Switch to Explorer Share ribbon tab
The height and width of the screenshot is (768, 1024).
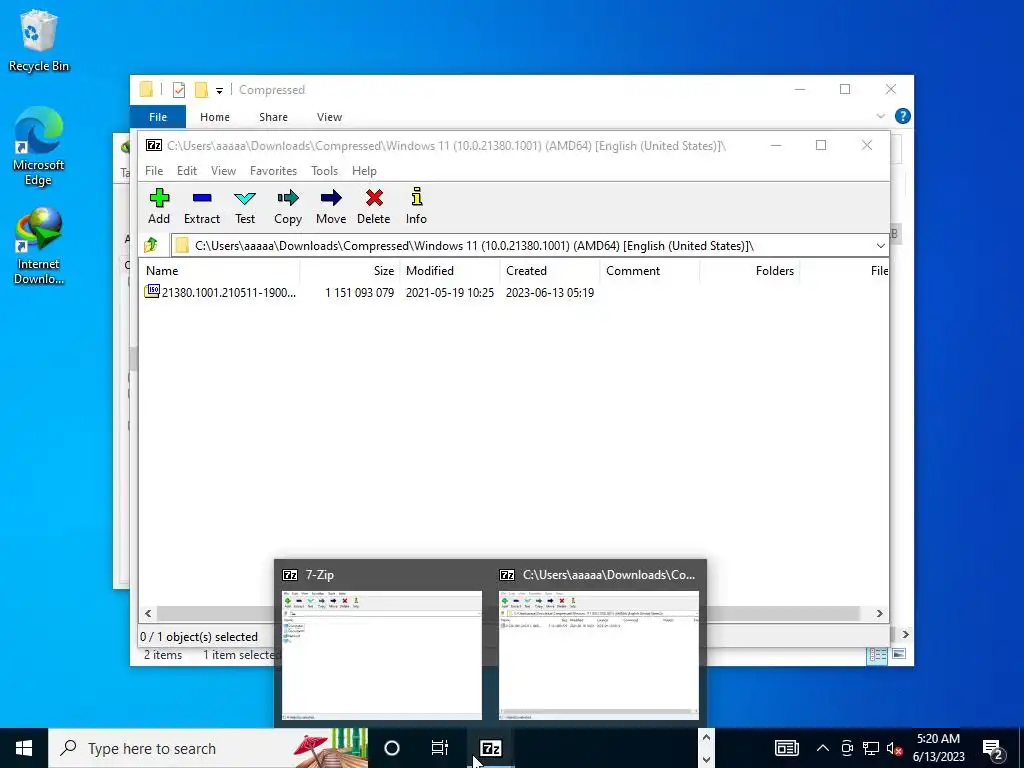[x=273, y=117]
